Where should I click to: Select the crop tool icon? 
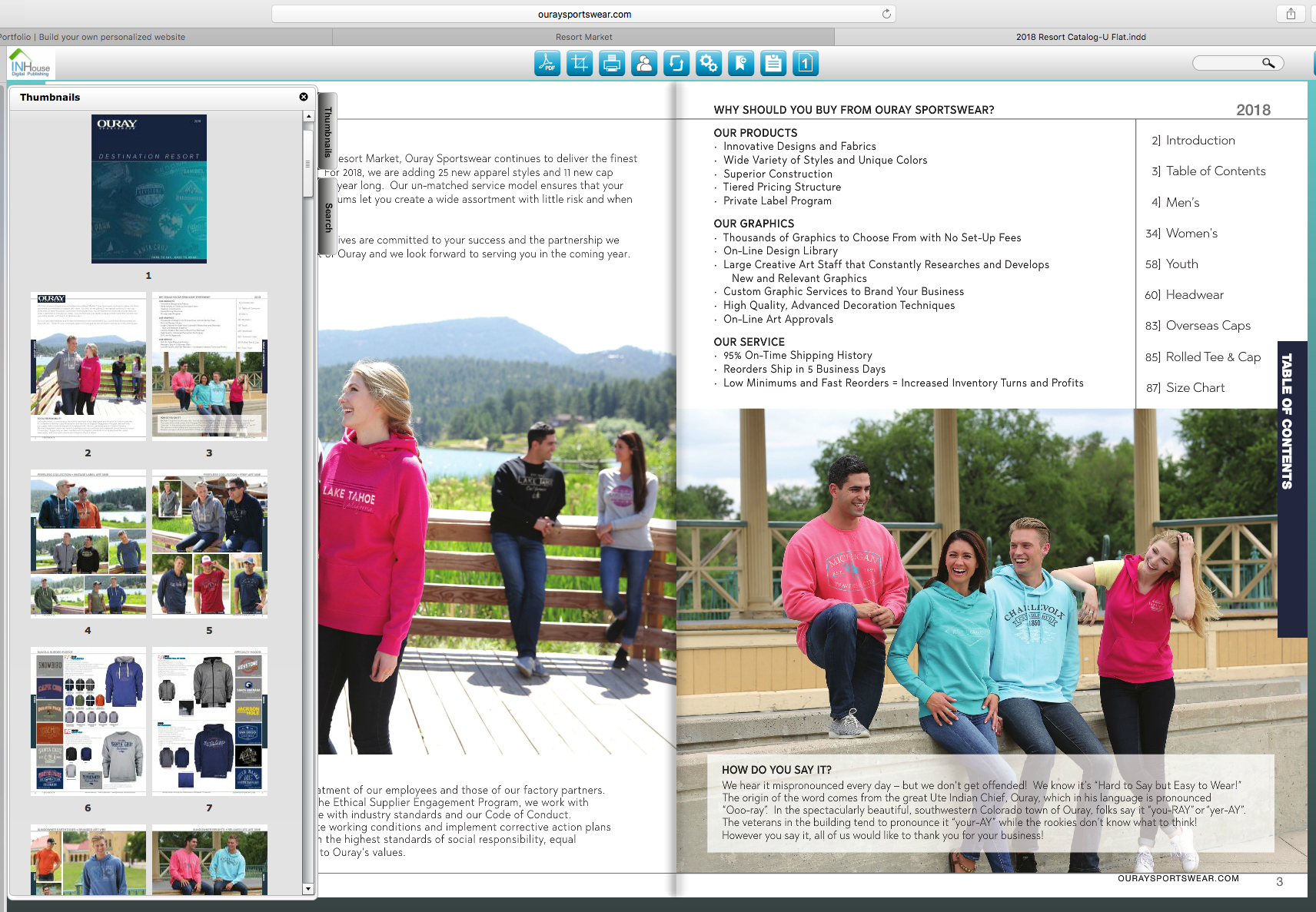(x=580, y=63)
